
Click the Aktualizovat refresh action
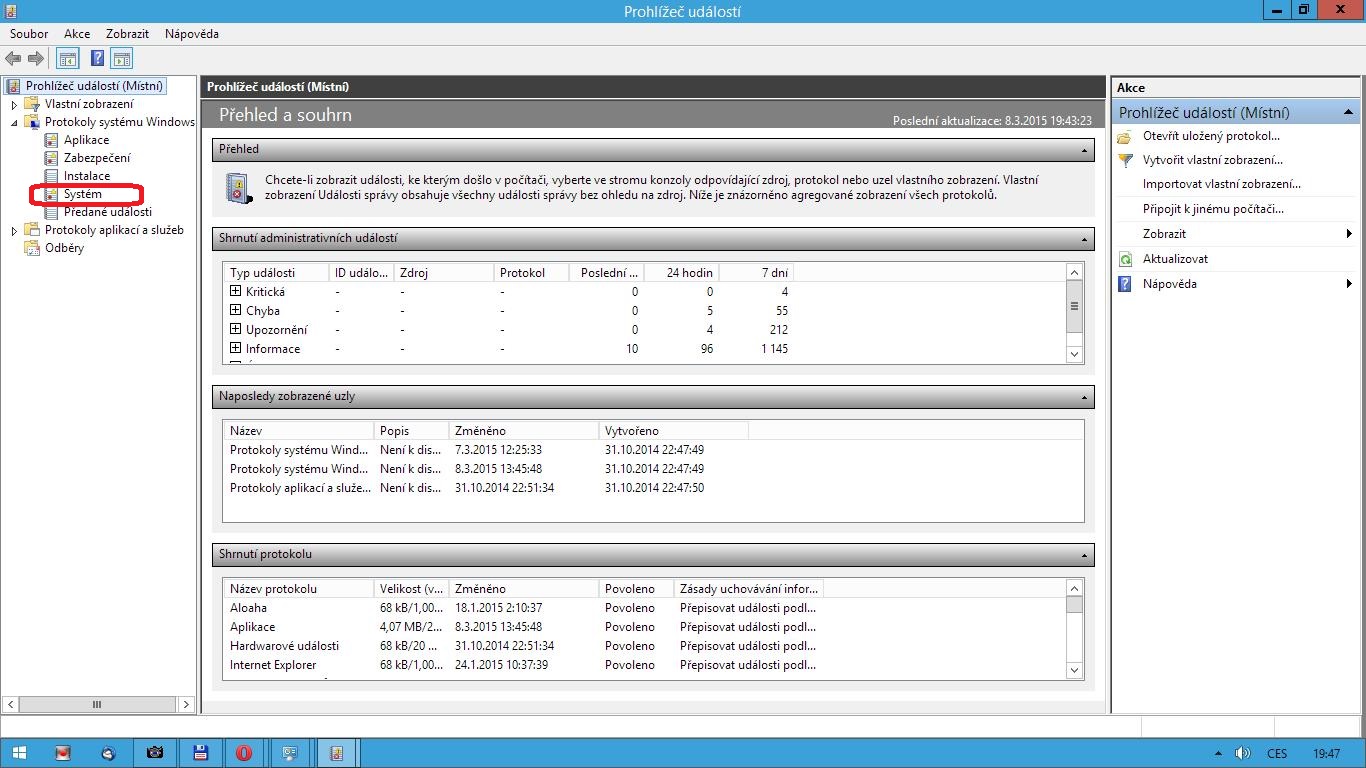click(1175, 259)
